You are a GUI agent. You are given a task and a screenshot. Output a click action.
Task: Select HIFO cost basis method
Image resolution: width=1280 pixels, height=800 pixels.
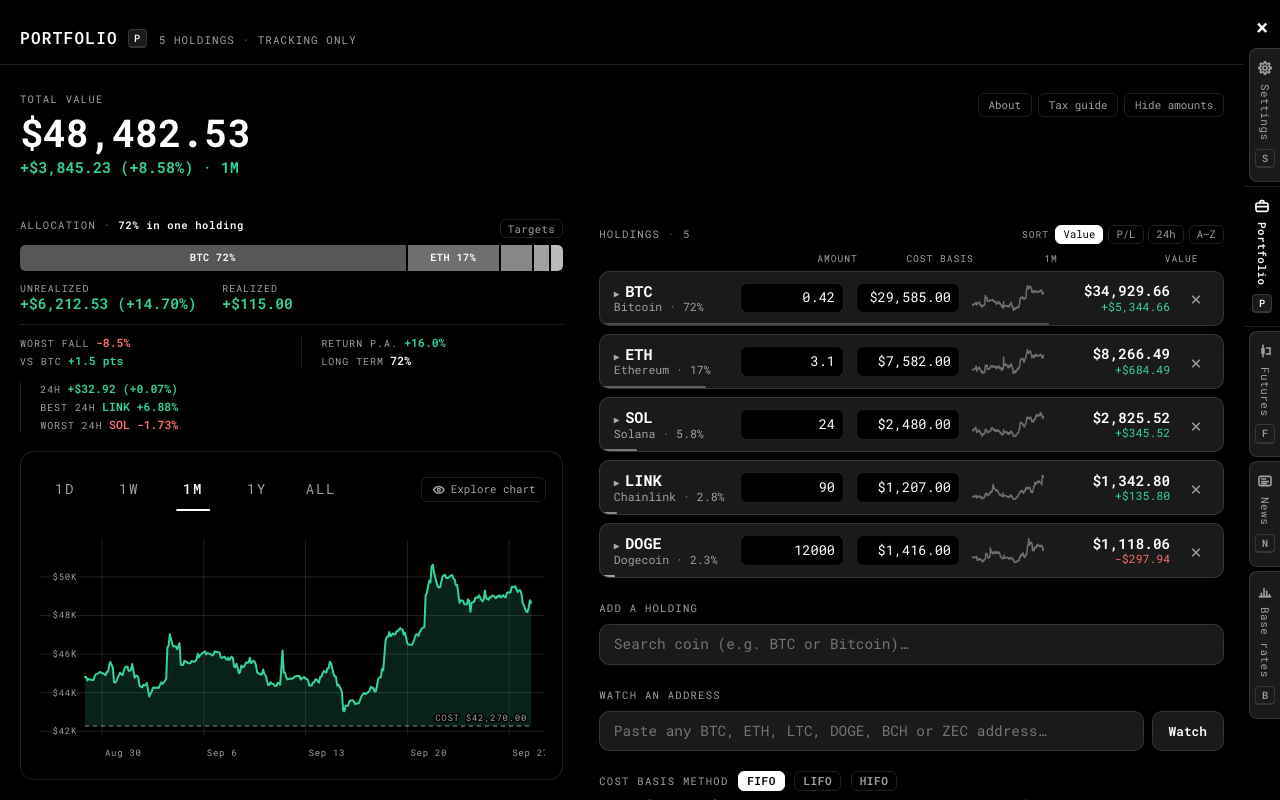point(874,781)
